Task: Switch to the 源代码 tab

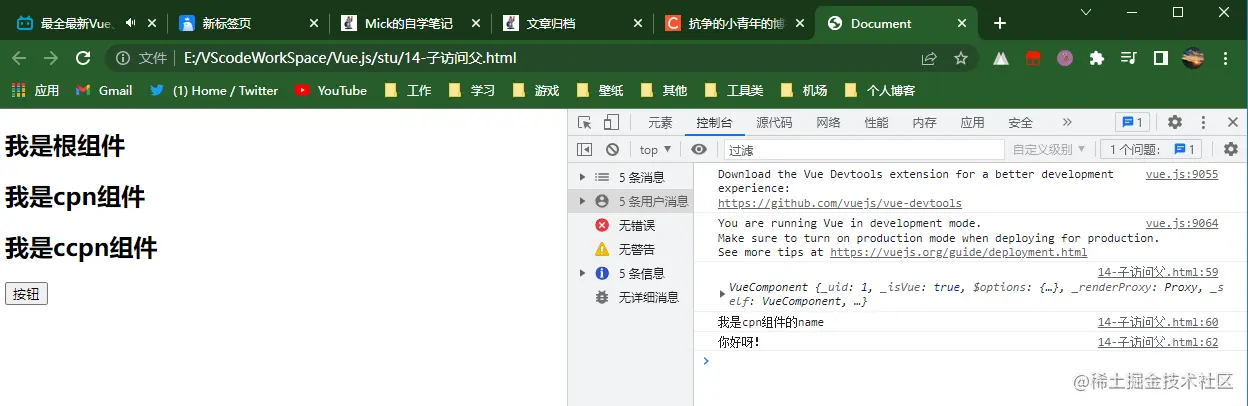Action: click(774, 122)
